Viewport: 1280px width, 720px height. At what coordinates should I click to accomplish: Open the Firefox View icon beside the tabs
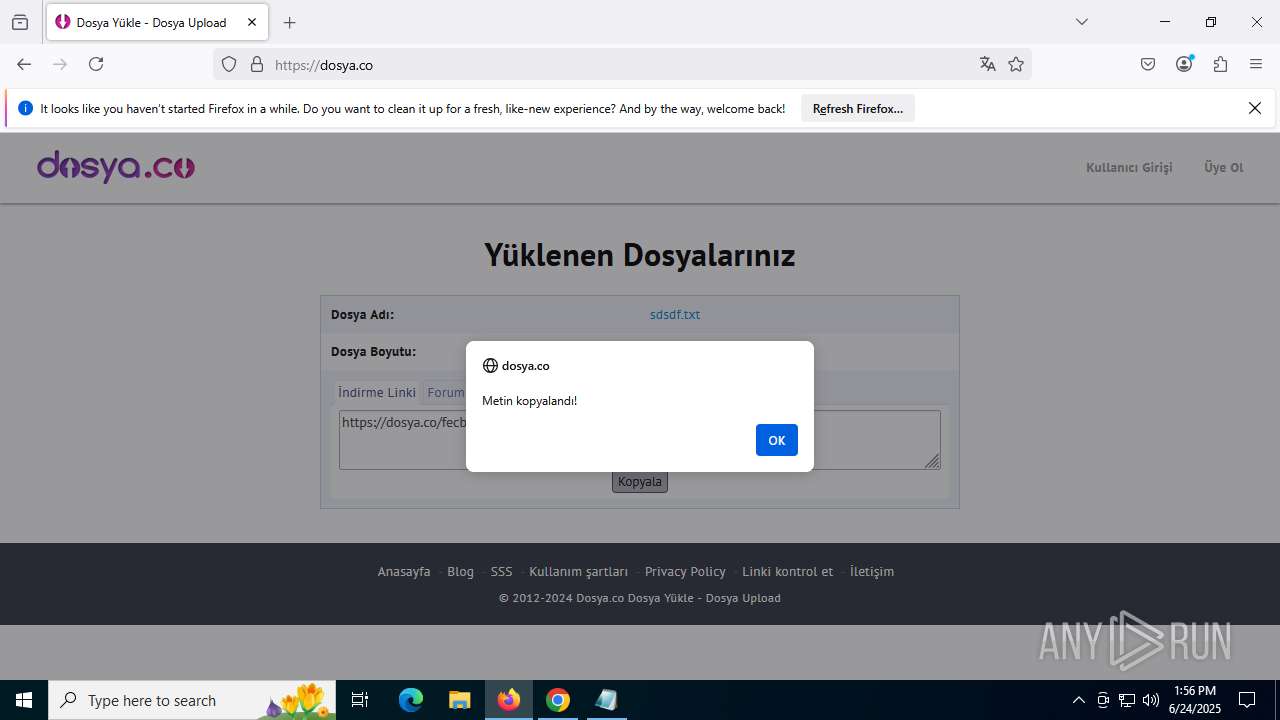pos(20,22)
